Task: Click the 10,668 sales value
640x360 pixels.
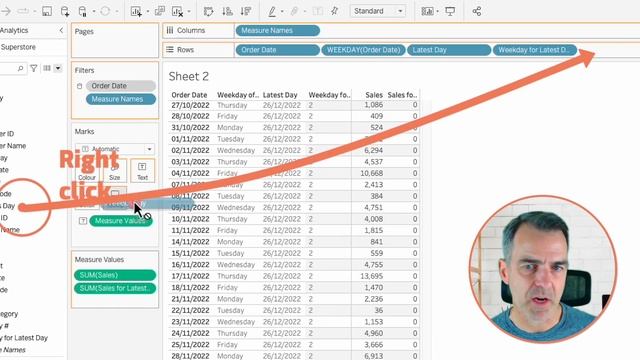Action: pyautogui.click(x=371, y=173)
